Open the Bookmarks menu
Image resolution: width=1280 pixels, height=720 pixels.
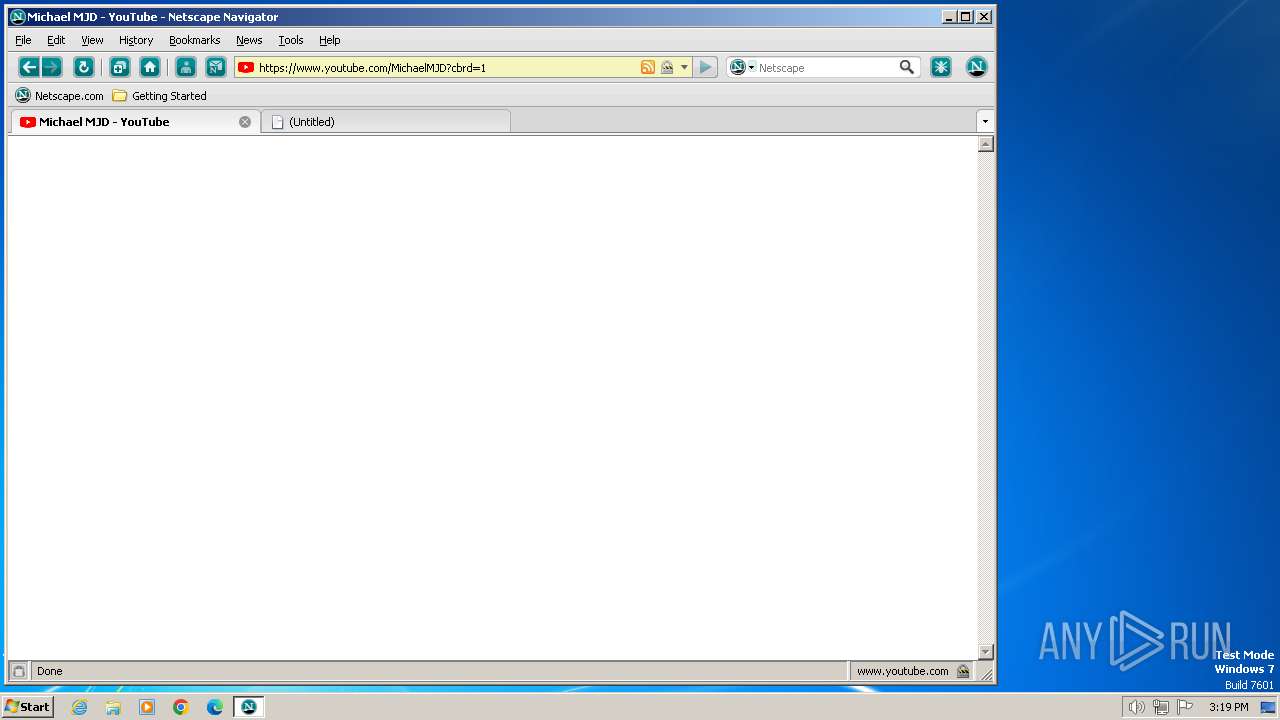point(194,40)
